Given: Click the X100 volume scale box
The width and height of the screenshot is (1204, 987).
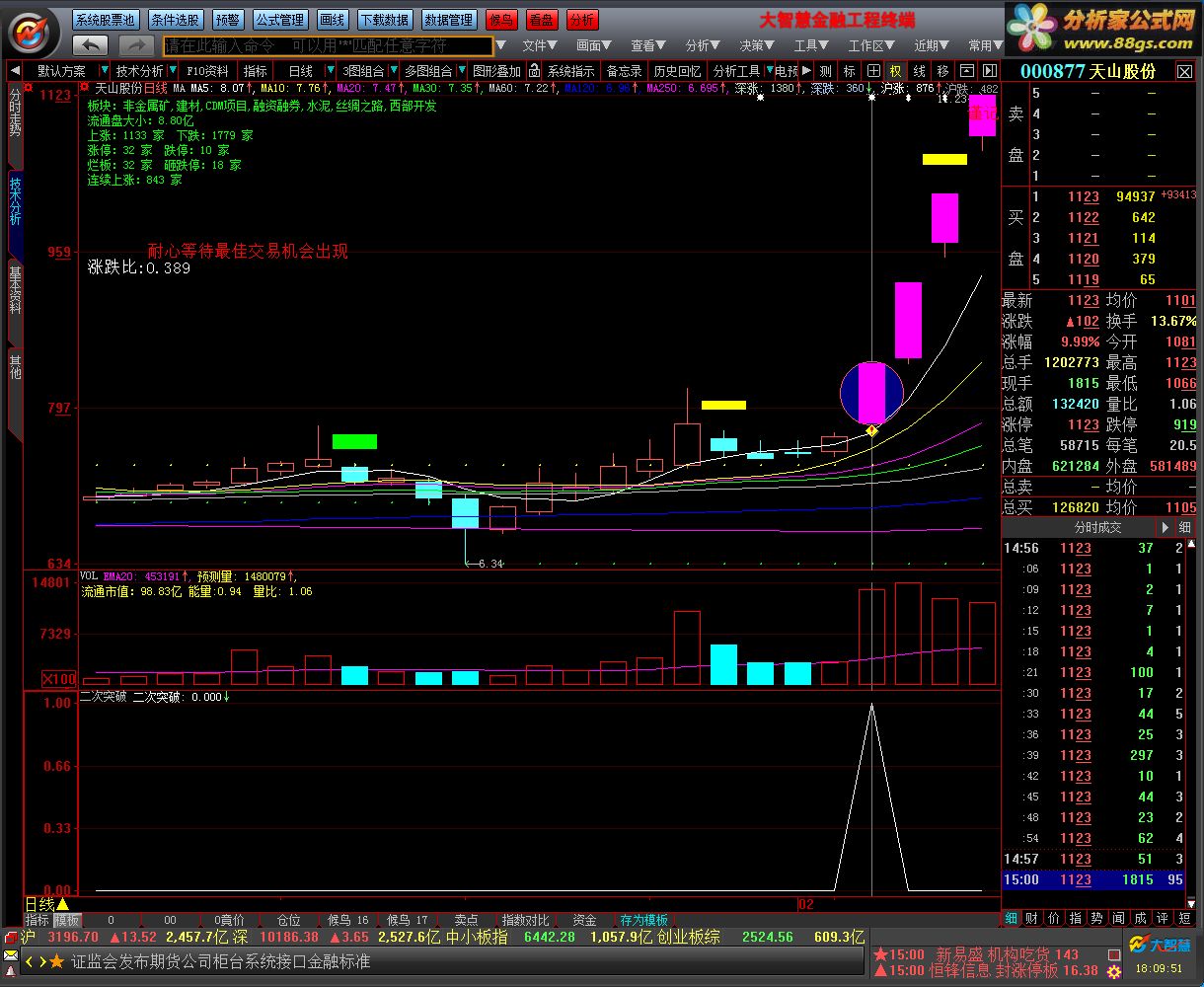Looking at the screenshot, I should tap(58, 679).
